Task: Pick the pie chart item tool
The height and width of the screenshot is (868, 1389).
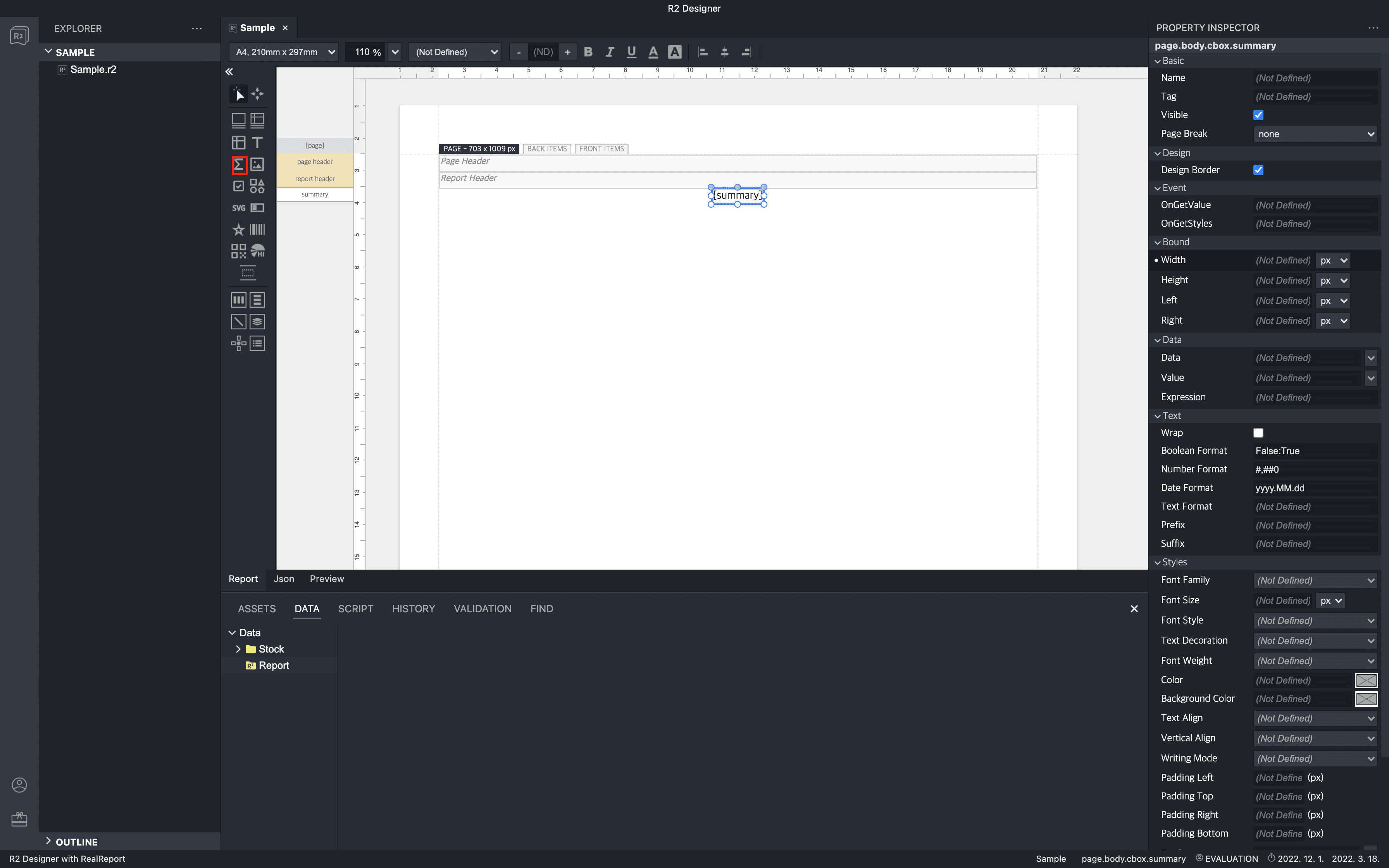Action: [x=257, y=251]
